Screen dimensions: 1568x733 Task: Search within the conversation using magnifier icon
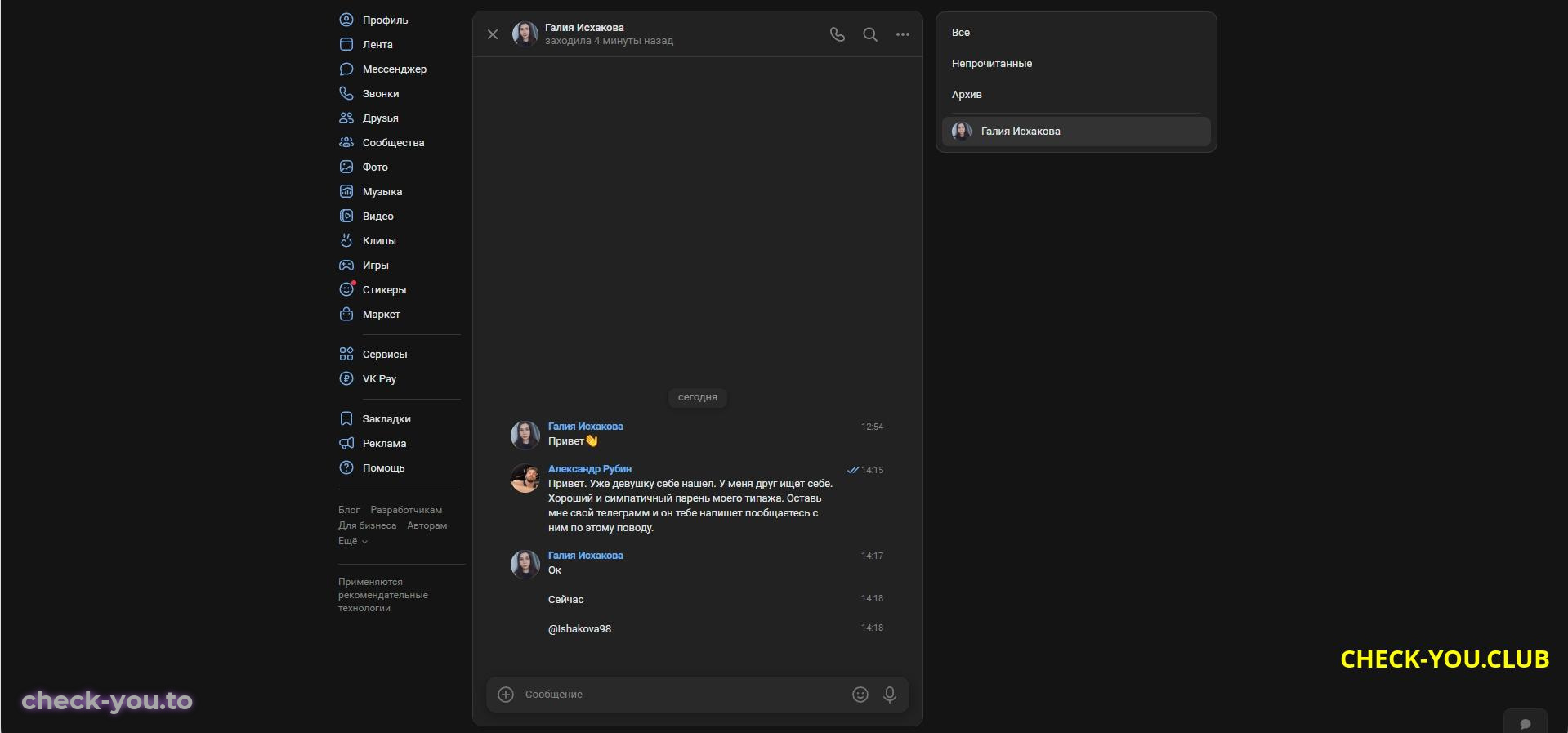[870, 34]
